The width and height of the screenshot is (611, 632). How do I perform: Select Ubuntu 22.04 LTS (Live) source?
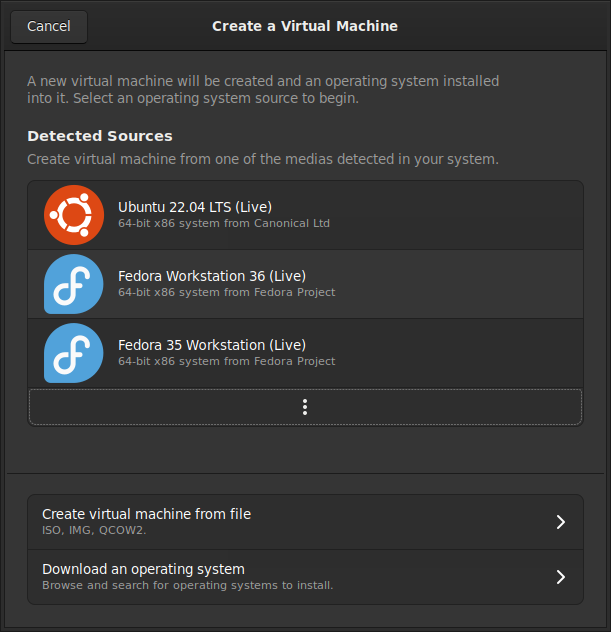tap(305, 215)
